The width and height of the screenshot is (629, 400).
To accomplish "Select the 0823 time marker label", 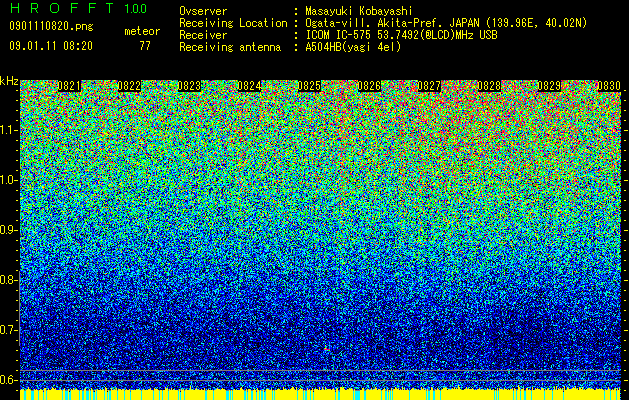I will click(189, 86).
